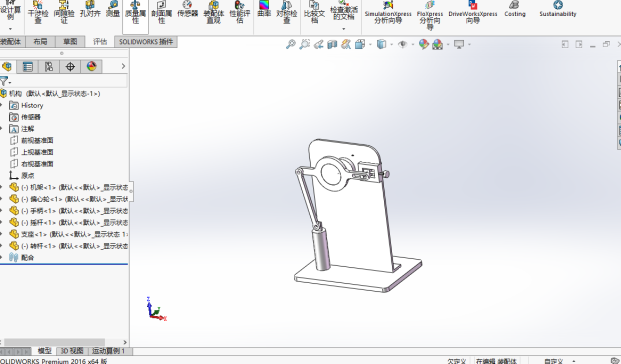Select the DimXpertManager crosshair tab
621x364 pixels.
[x=70, y=67]
